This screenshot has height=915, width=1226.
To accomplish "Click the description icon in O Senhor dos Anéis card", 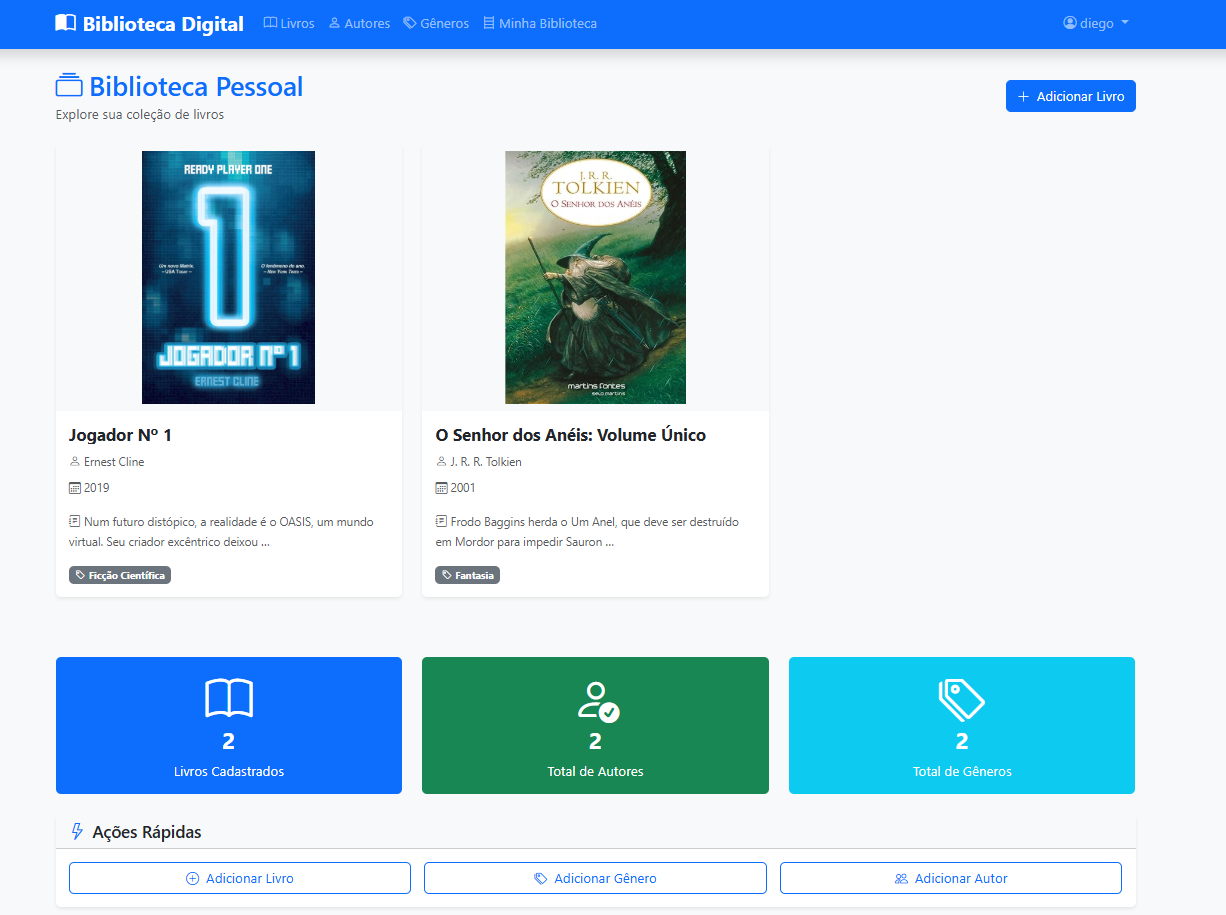I will tap(441, 522).
